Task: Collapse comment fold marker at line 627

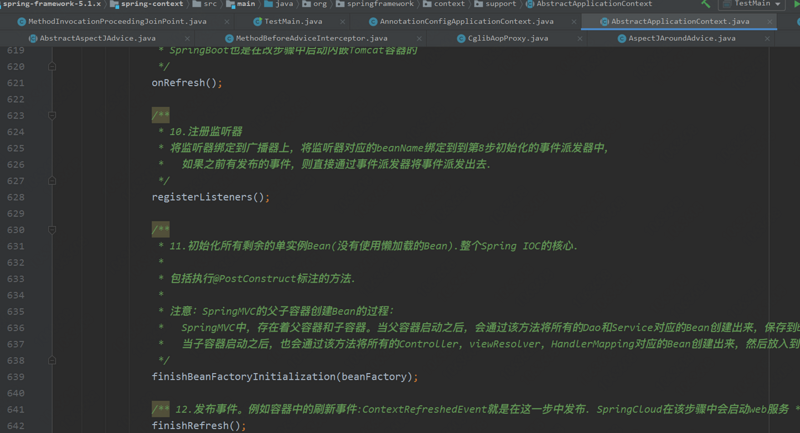Action: tap(52, 181)
